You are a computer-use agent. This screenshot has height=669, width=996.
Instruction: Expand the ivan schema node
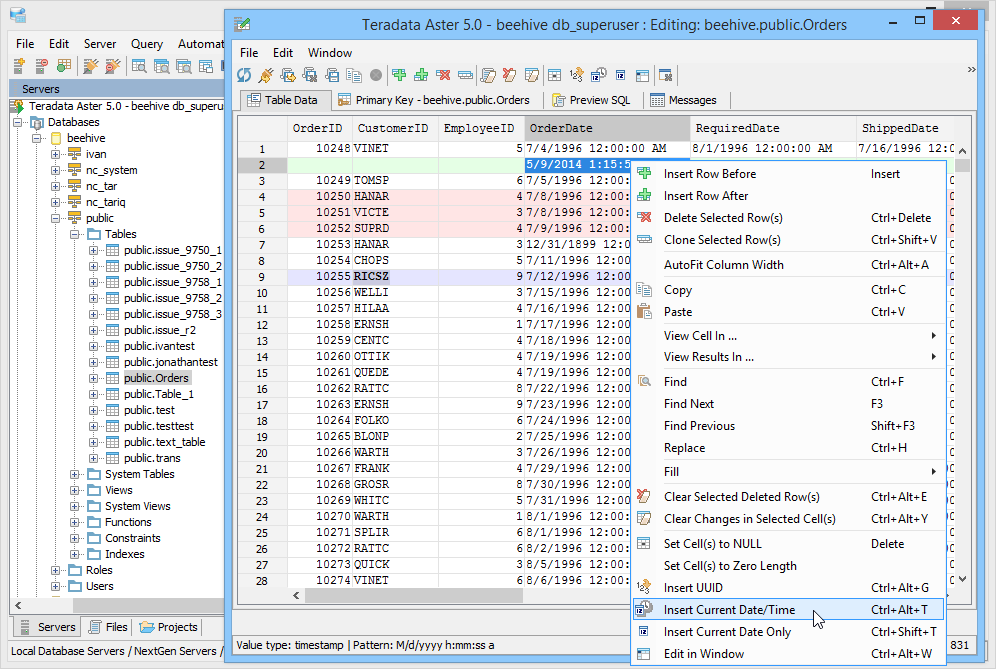(x=55, y=154)
